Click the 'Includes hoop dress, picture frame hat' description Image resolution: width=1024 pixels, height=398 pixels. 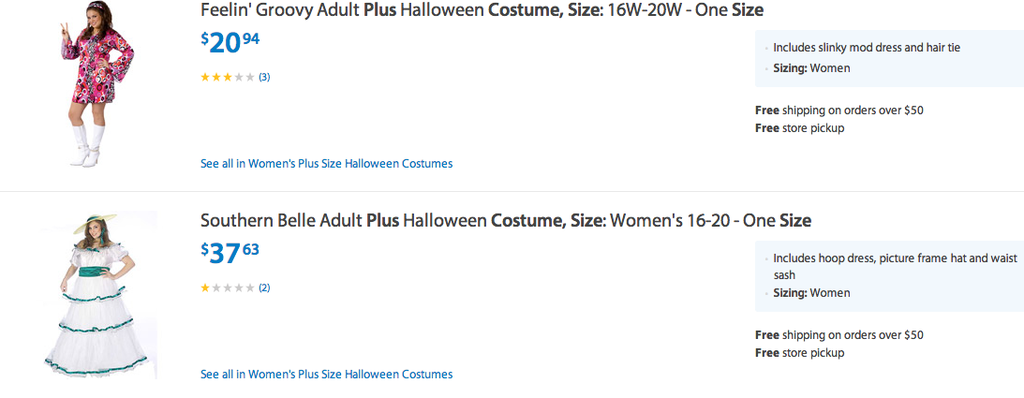(x=895, y=267)
